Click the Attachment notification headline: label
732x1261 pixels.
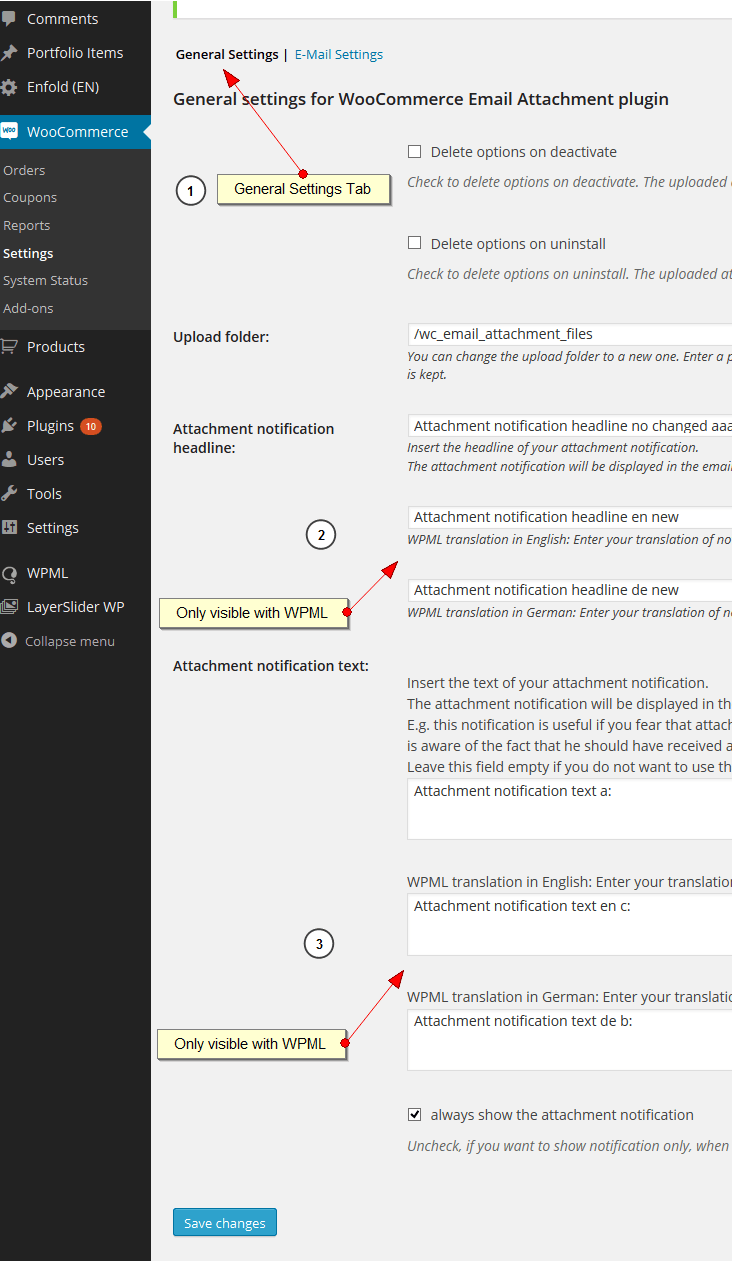[254, 438]
